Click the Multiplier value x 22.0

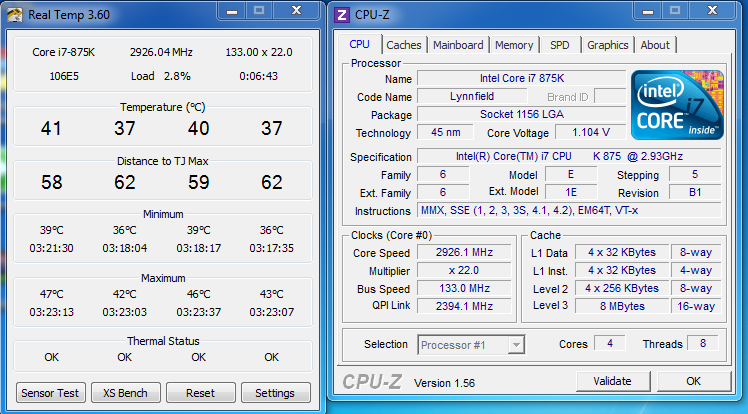(464, 270)
